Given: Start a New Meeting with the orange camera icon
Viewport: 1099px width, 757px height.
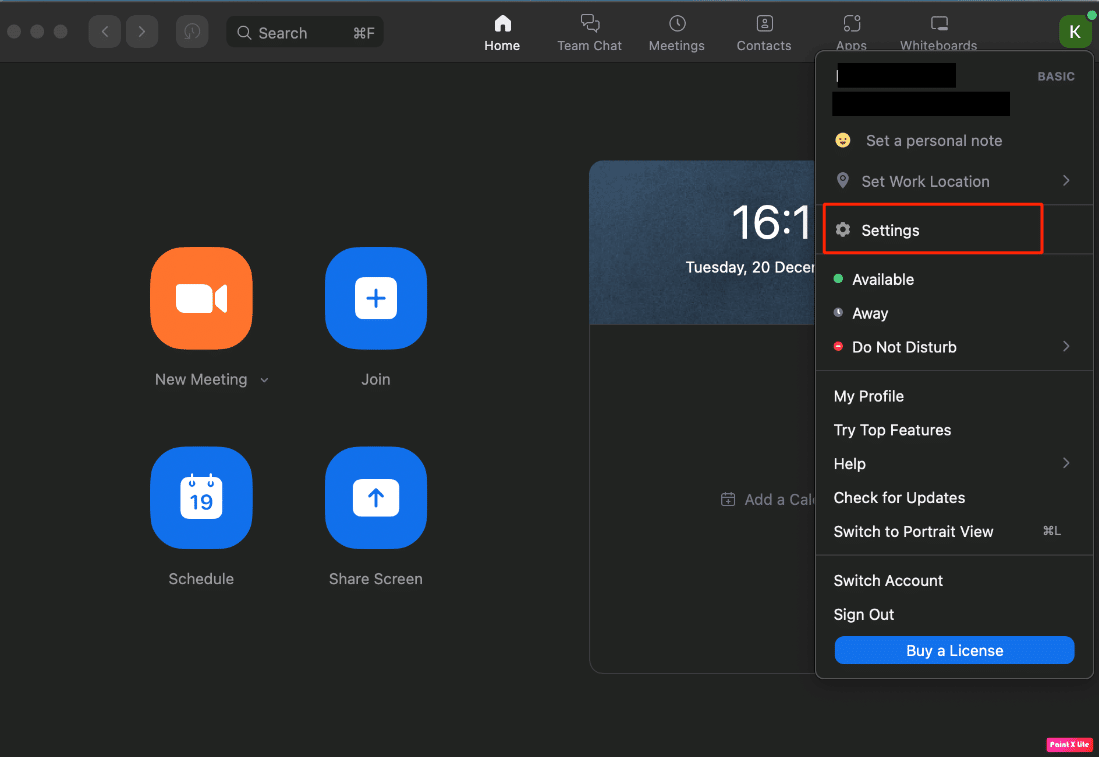Looking at the screenshot, I should [x=201, y=298].
